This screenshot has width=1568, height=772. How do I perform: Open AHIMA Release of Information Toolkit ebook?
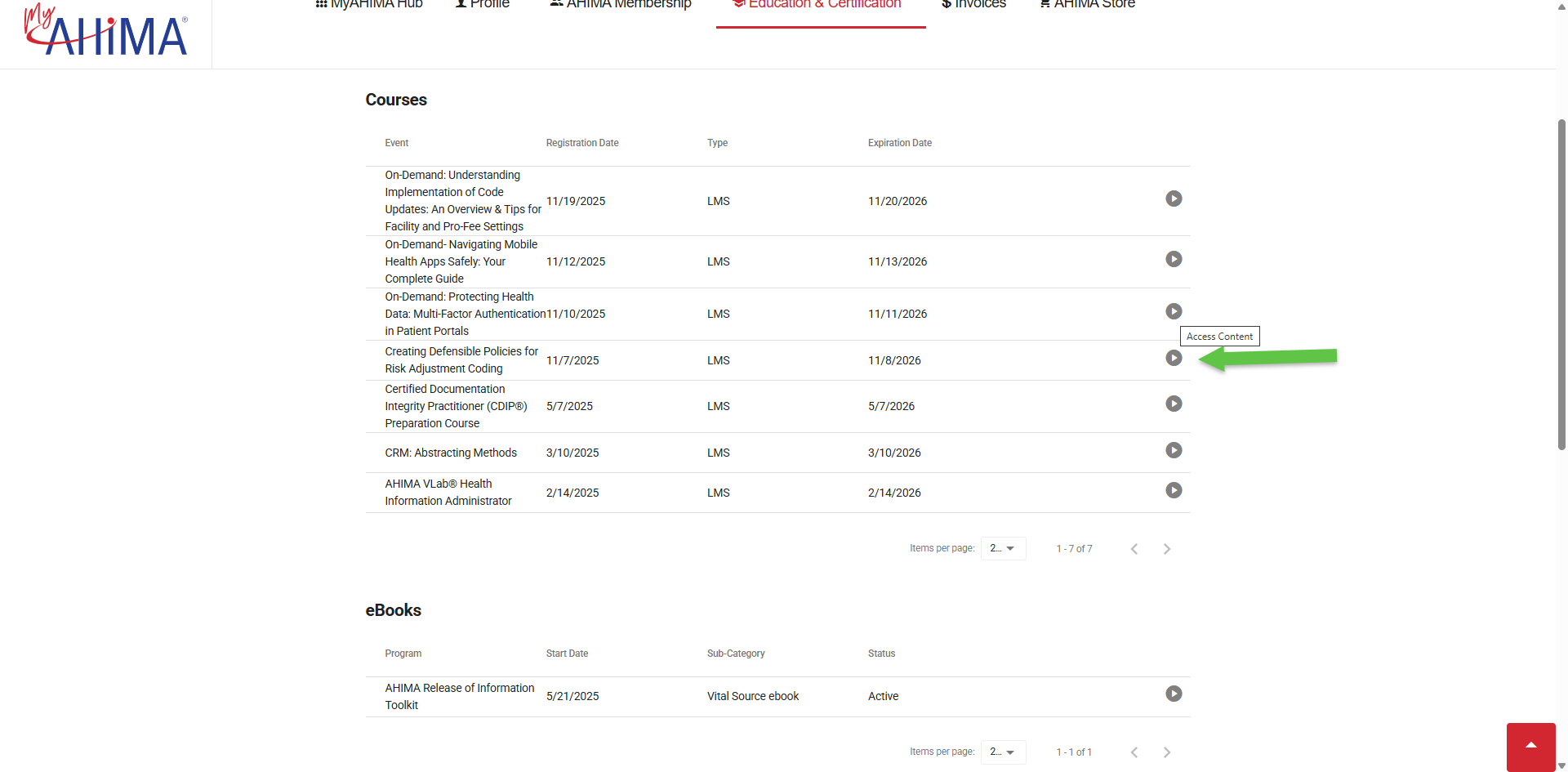1174,694
